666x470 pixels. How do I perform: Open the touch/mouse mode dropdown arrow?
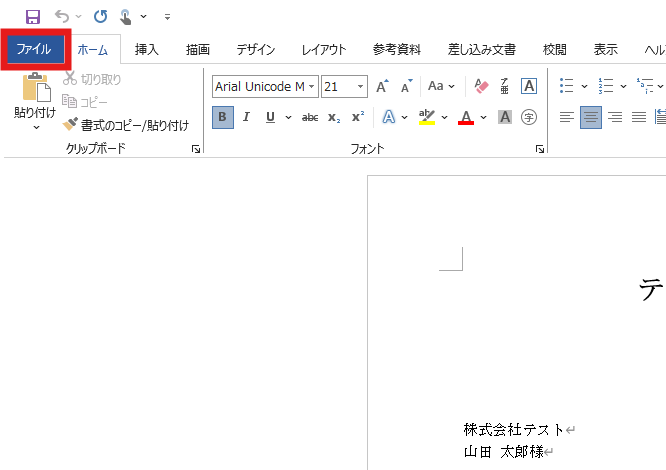144,17
